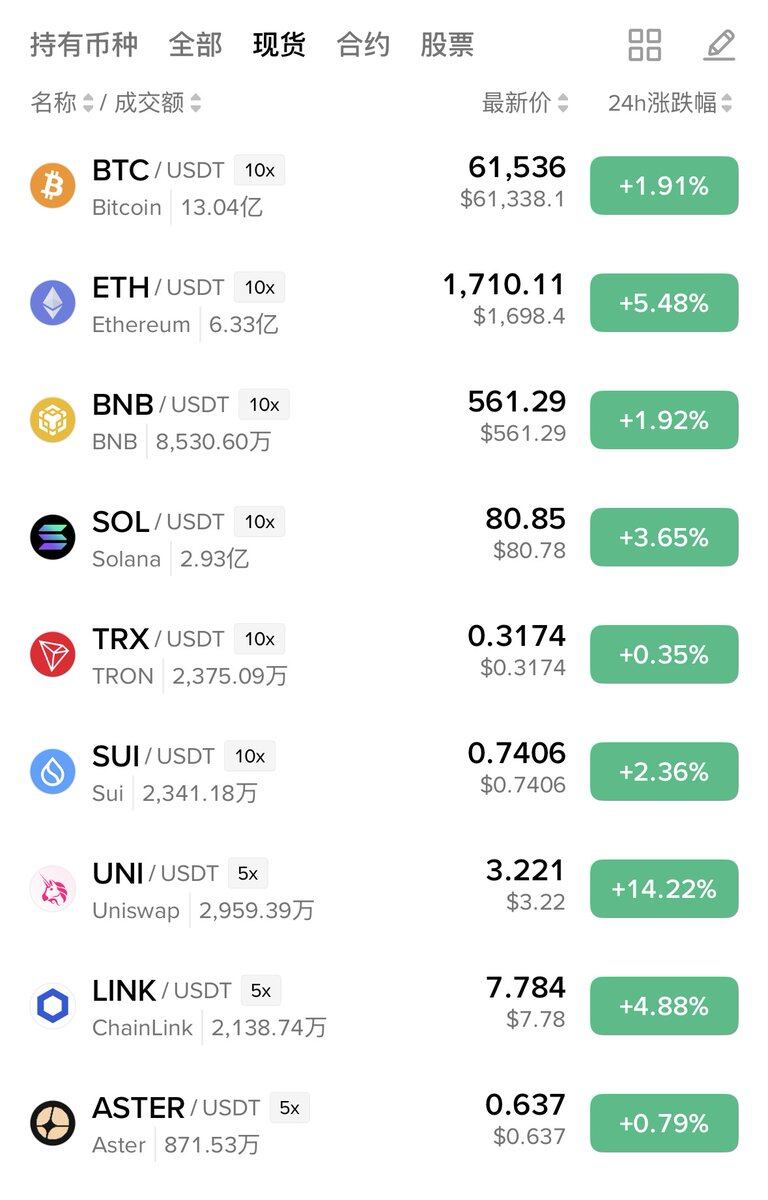The image size is (768, 1200).
Task: Tap the Uniswap unicorn logo
Action: click(53, 889)
